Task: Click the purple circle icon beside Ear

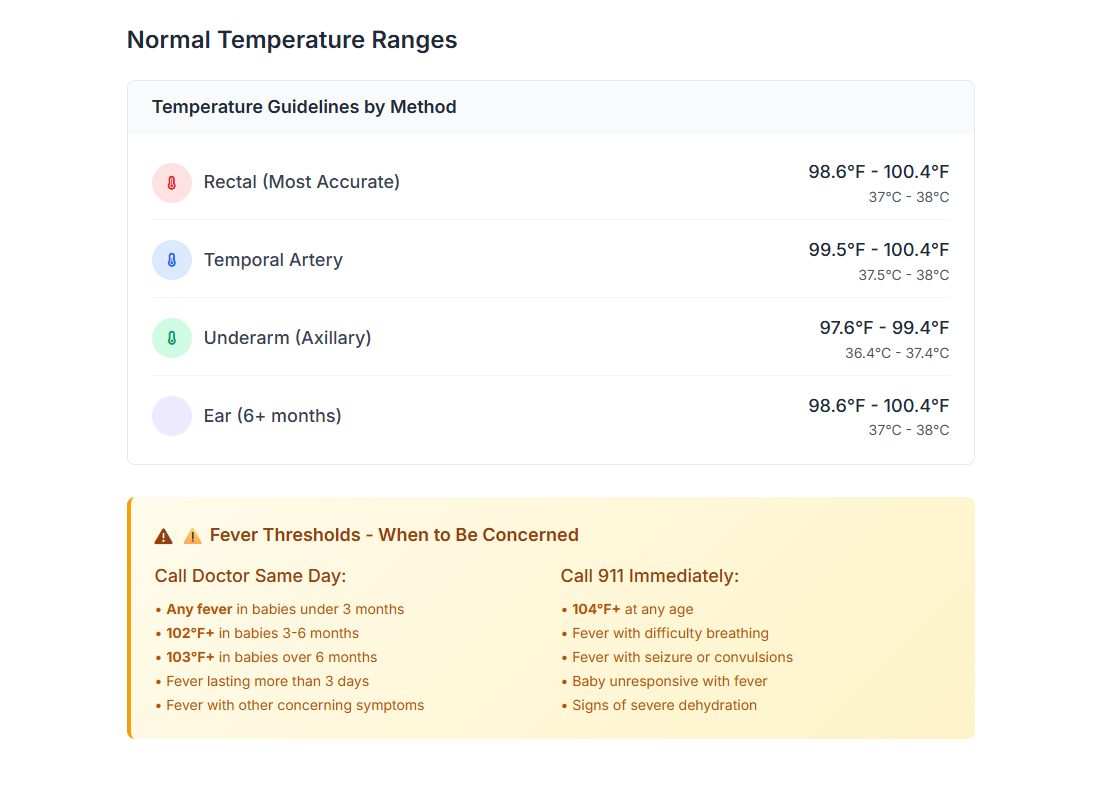Action: point(172,416)
